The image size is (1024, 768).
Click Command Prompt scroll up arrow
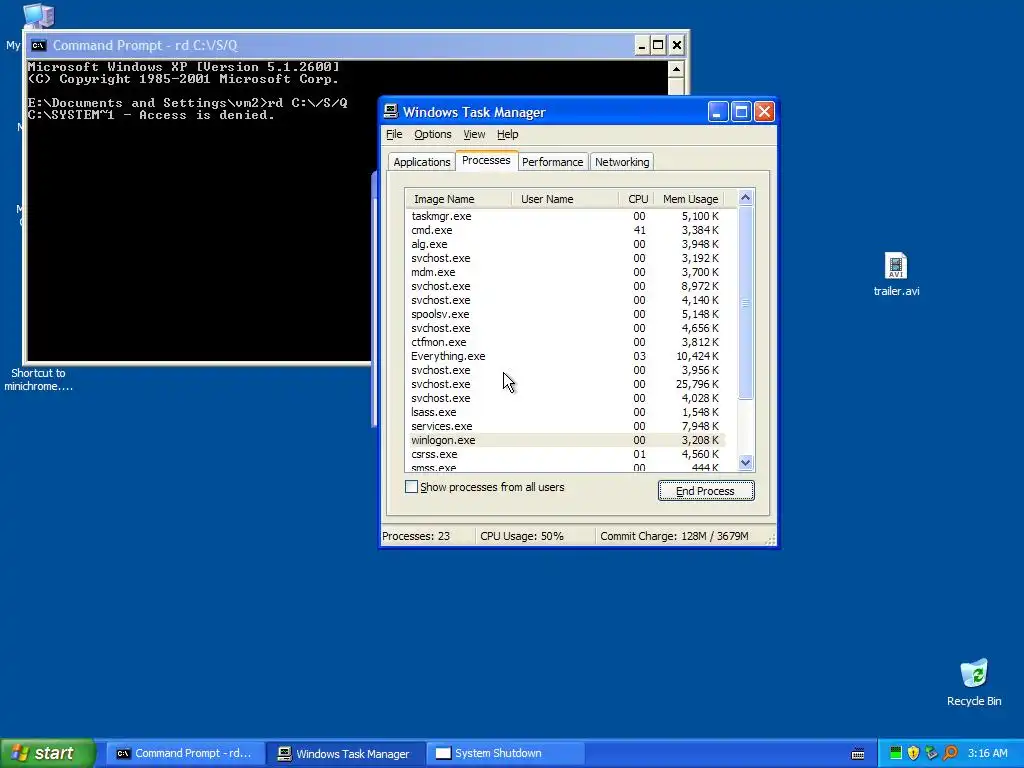point(676,69)
